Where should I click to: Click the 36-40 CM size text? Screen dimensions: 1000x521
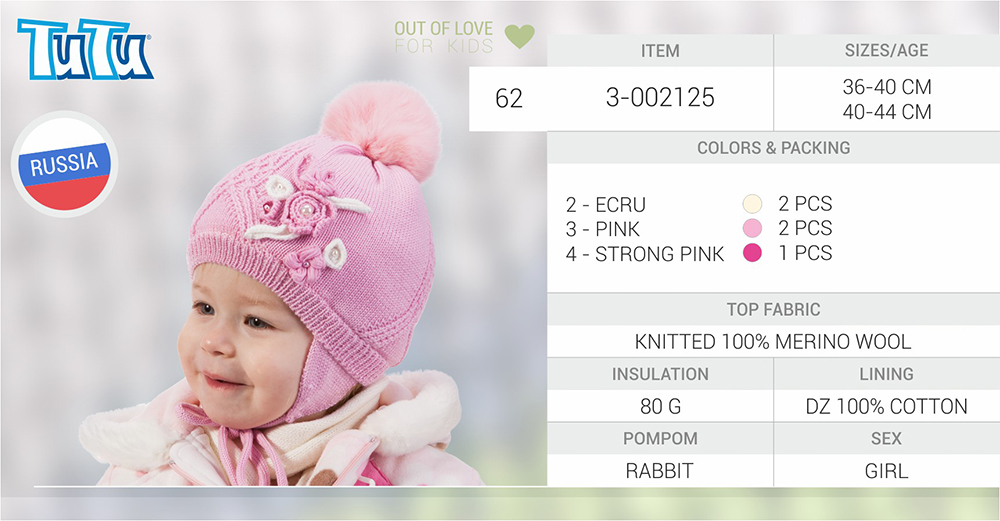tap(886, 87)
